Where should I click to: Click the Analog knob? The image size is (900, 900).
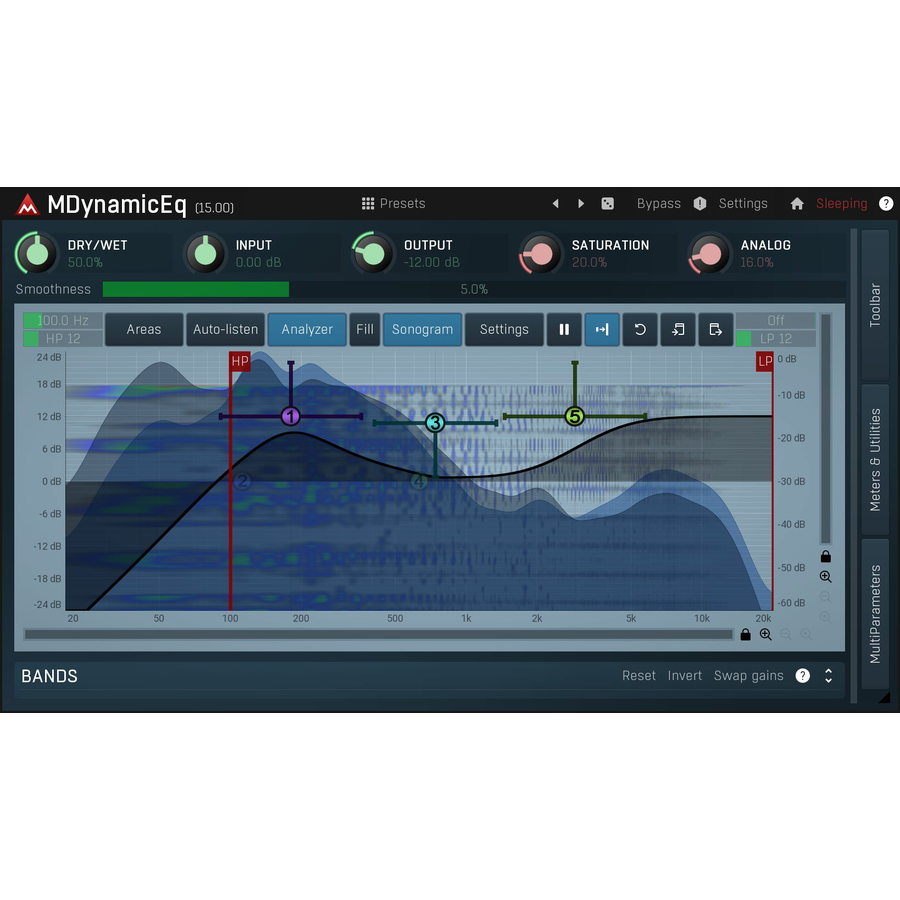[710, 253]
